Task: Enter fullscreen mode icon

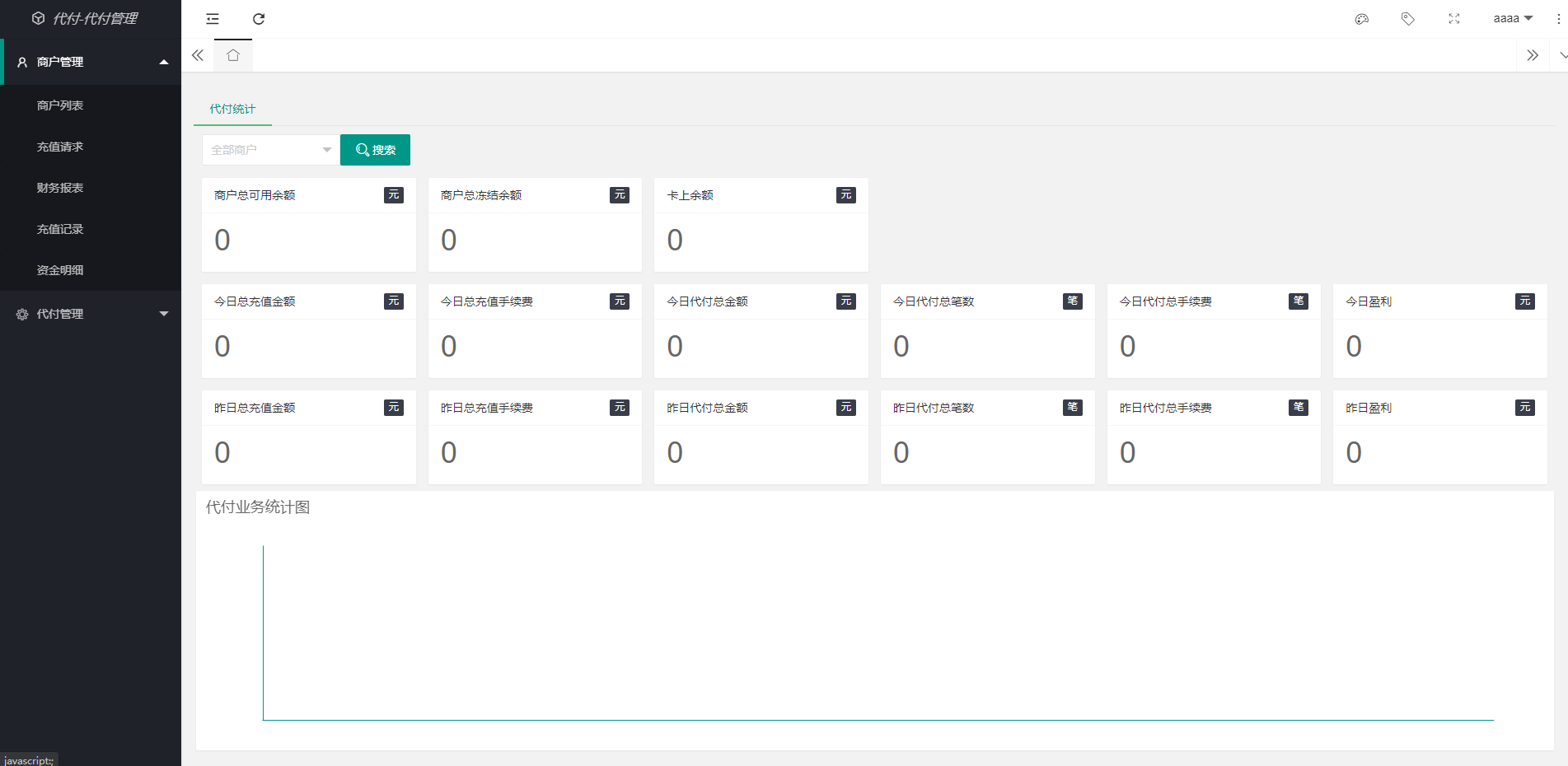Action: [1454, 19]
